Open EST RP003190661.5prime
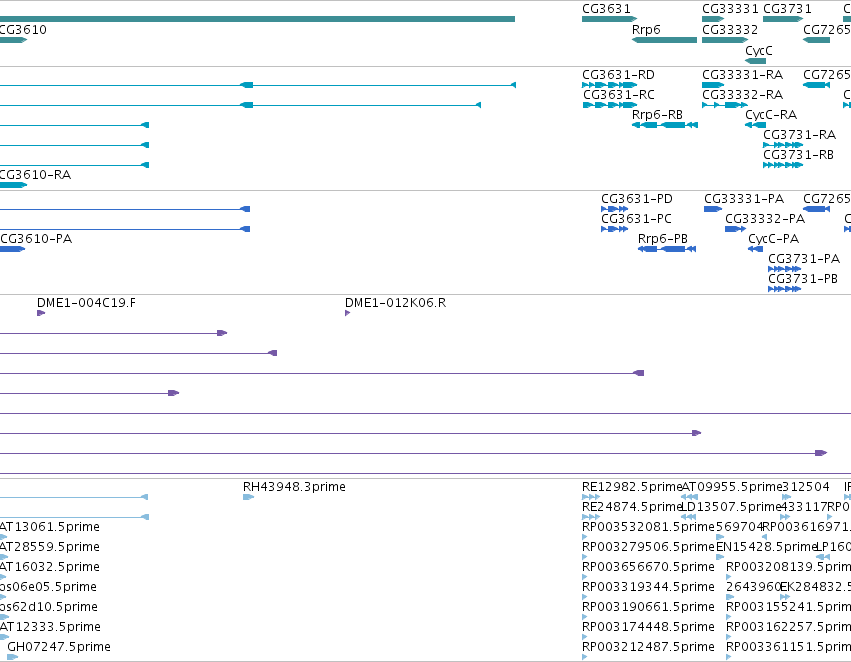Screen dimensions: 851x662 click(x=648, y=607)
